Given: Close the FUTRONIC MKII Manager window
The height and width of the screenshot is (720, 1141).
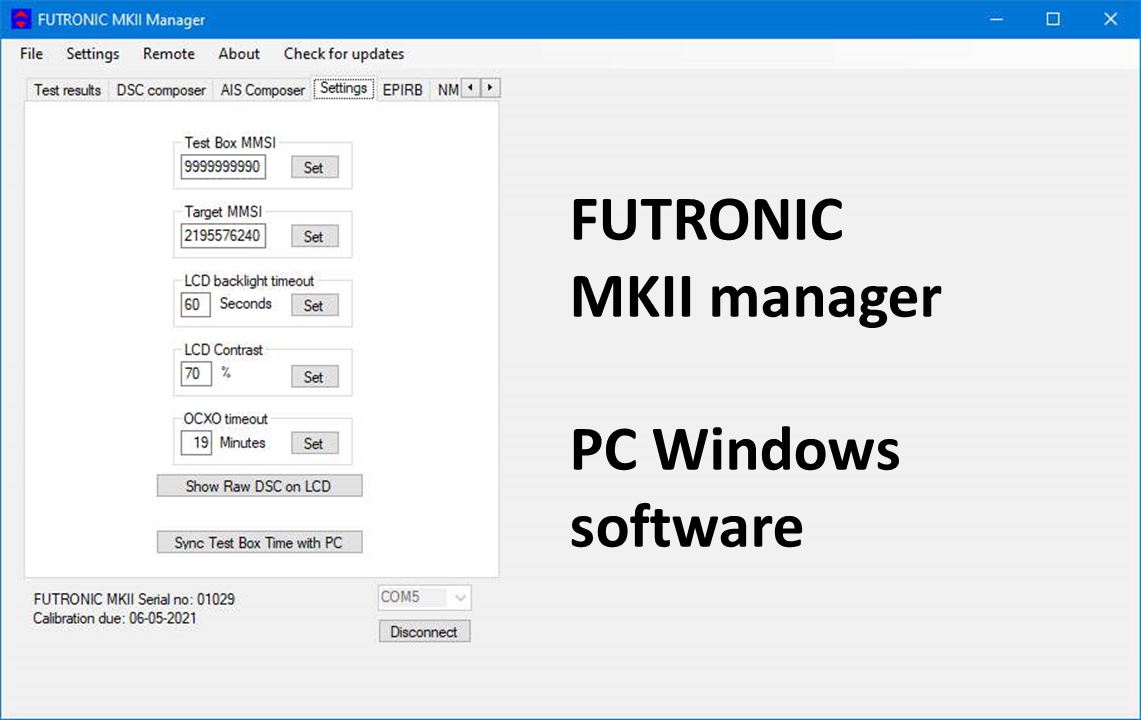Looking at the screenshot, I should [x=1110, y=19].
